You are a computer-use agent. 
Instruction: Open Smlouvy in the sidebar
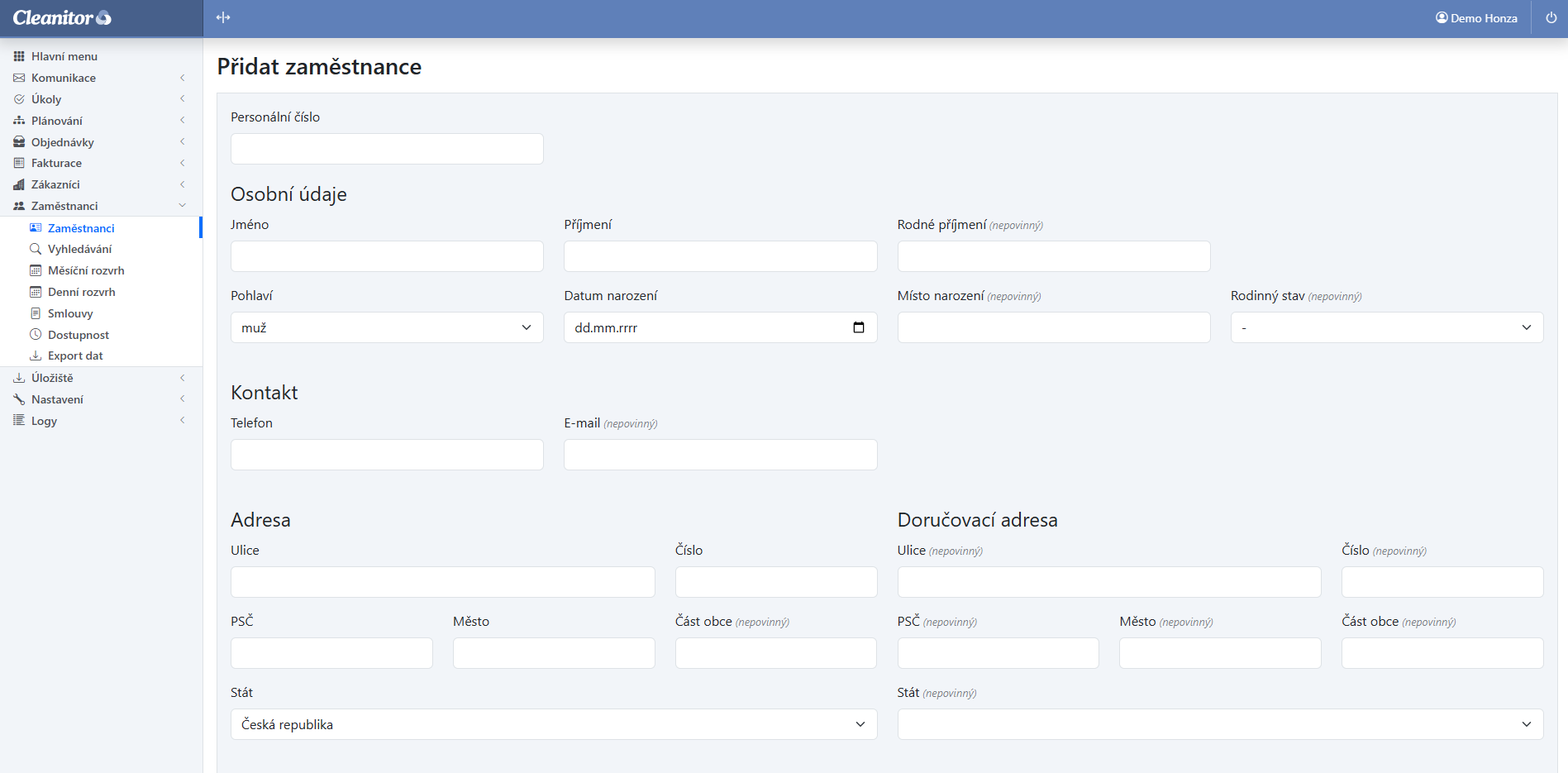click(70, 313)
